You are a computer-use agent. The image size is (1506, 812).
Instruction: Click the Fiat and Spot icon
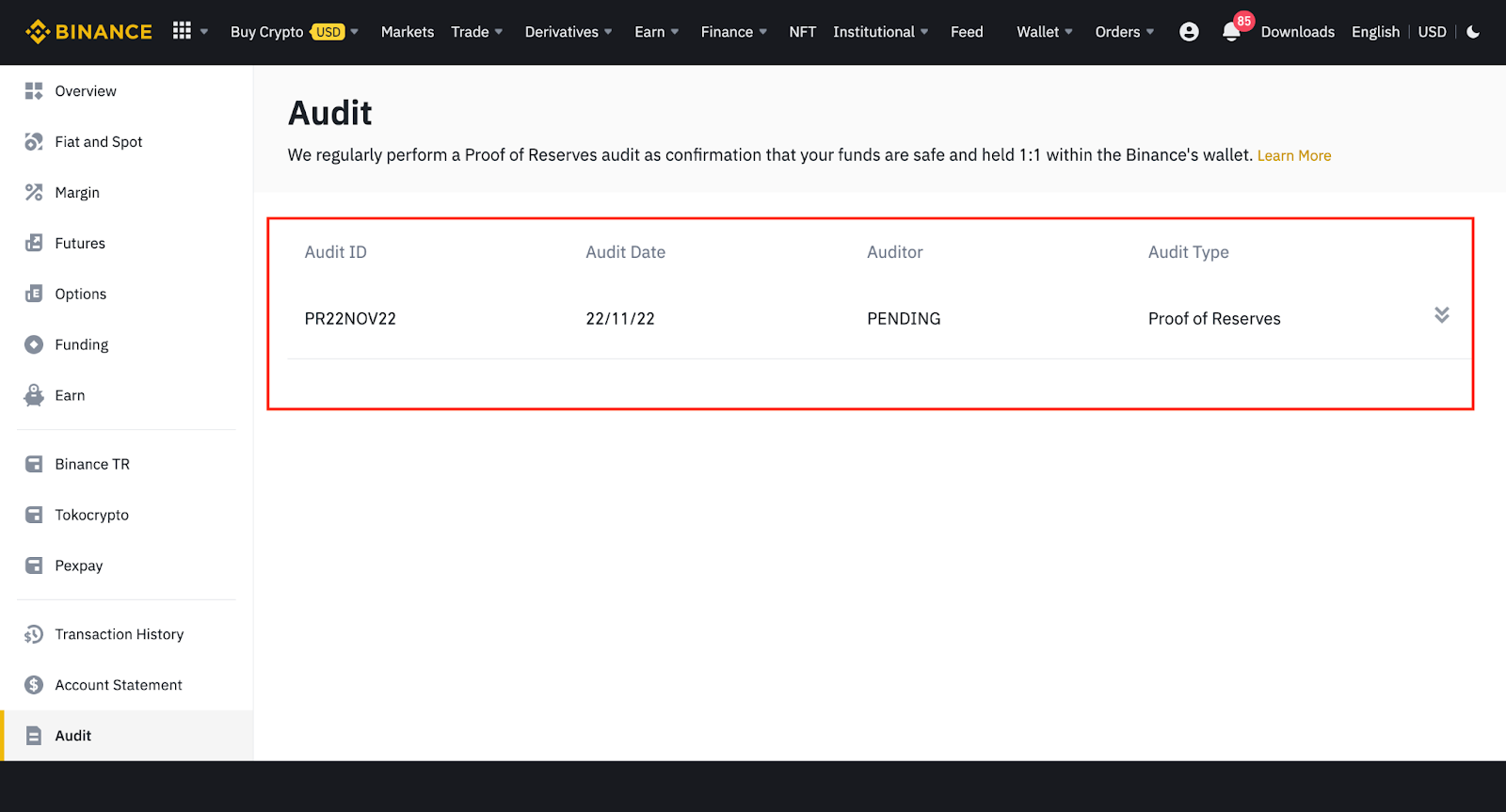point(34,142)
